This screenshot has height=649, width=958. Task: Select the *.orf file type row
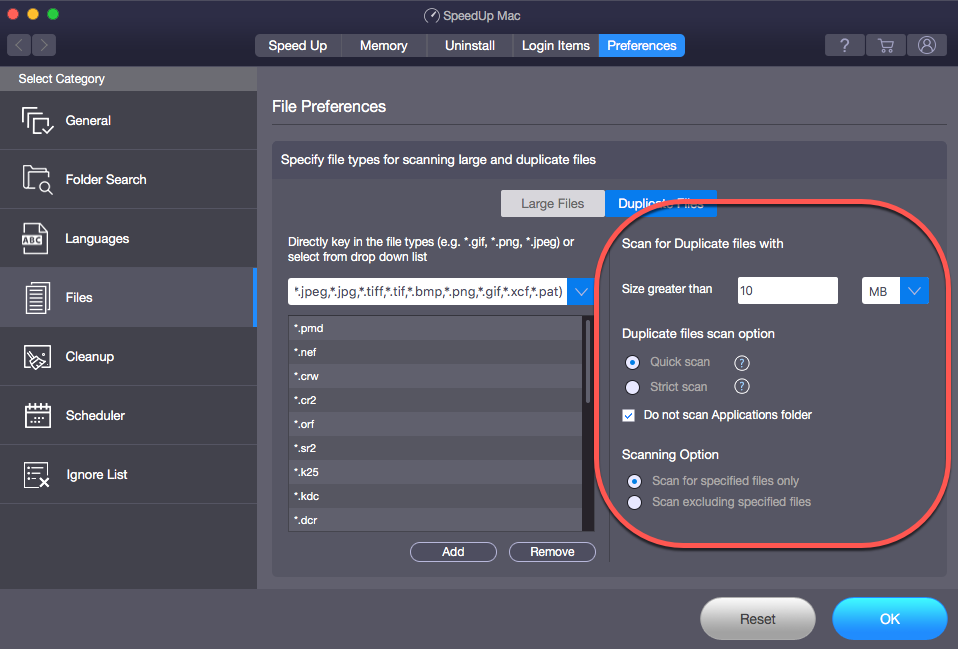click(435, 424)
